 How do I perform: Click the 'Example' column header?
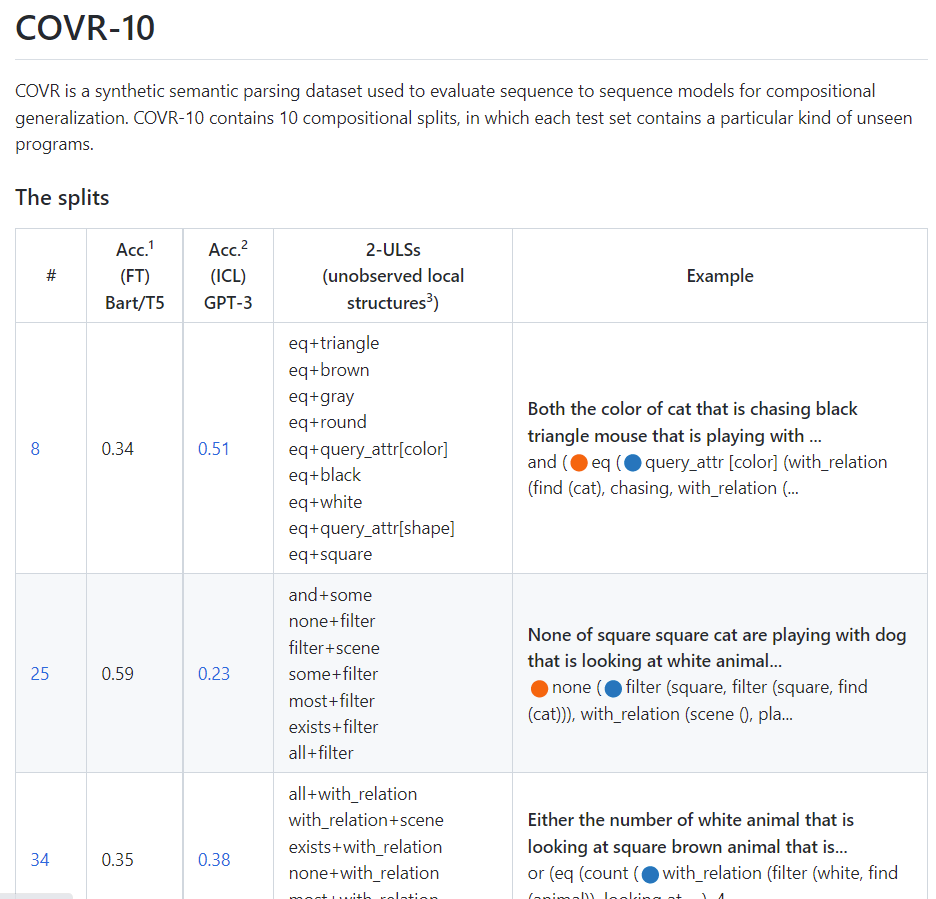tap(720, 276)
